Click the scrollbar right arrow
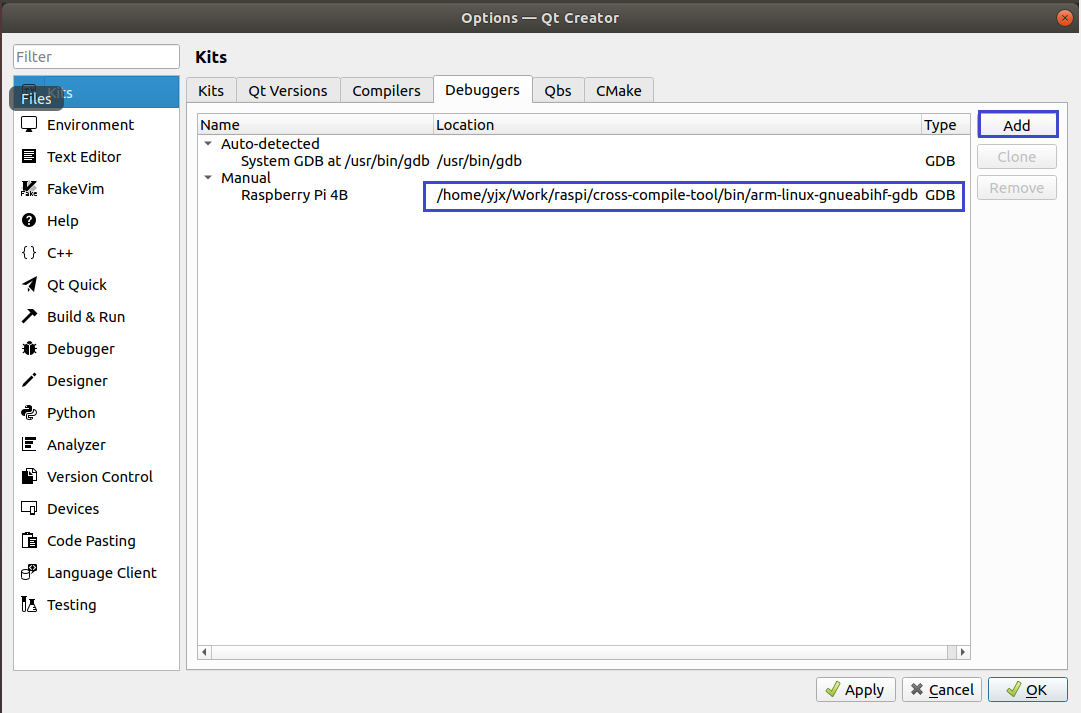Screen dimensions: 1081x713 [962, 652]
